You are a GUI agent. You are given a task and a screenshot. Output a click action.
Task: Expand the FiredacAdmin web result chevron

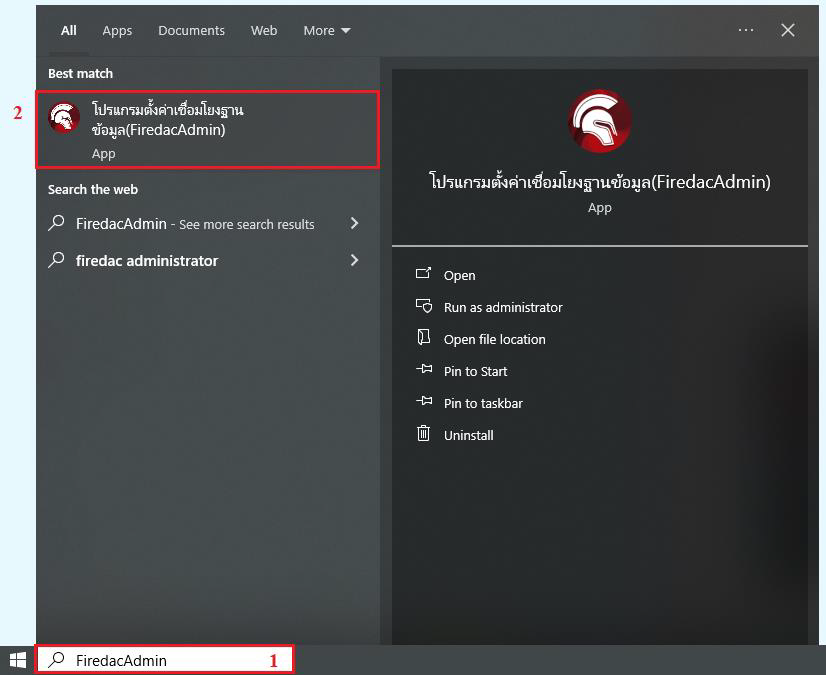pos(354,224)
